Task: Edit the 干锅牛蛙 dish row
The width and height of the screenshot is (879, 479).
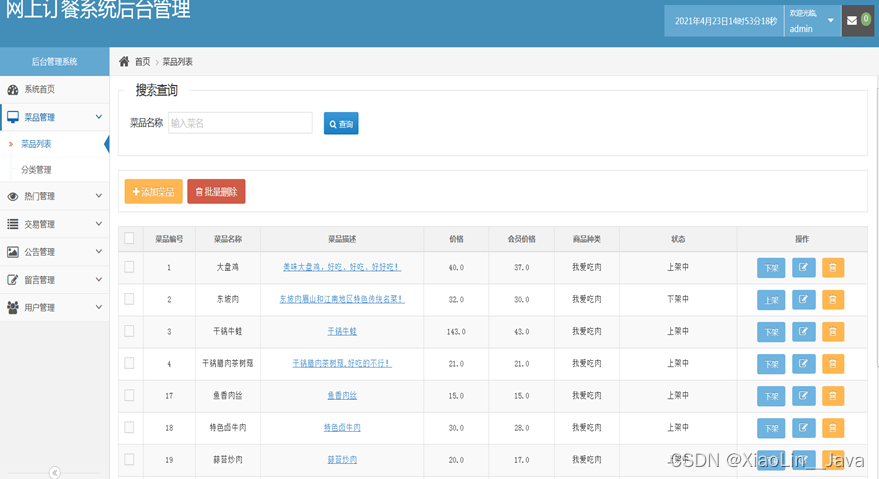Action: (x=803, y=331)
